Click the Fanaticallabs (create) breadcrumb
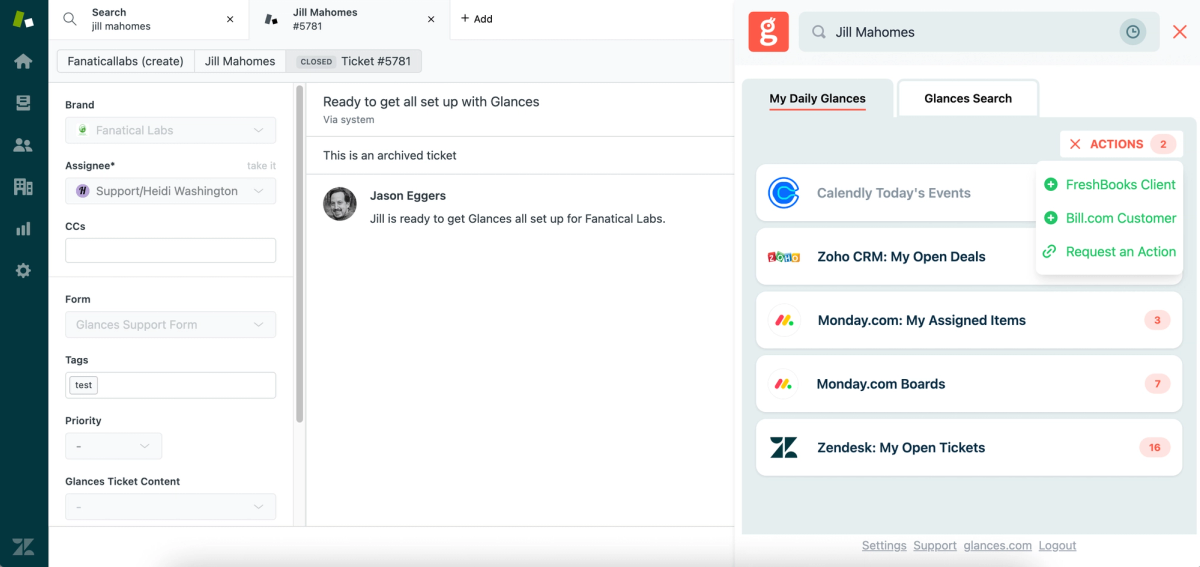 pos(126,61)
